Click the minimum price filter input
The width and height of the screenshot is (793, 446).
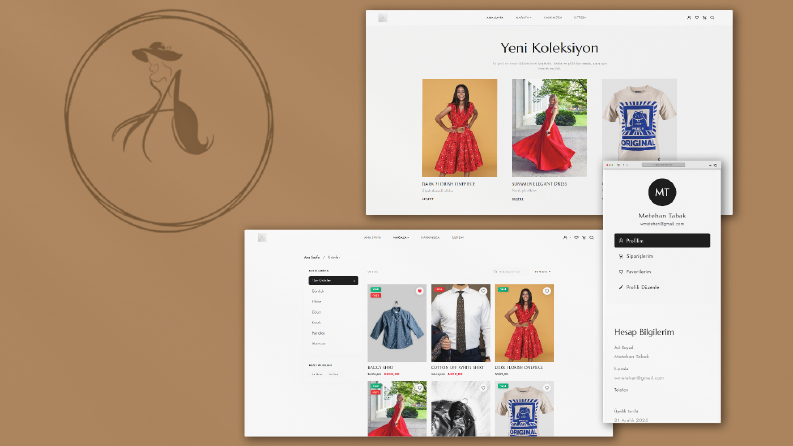click(x=317, y=374)
